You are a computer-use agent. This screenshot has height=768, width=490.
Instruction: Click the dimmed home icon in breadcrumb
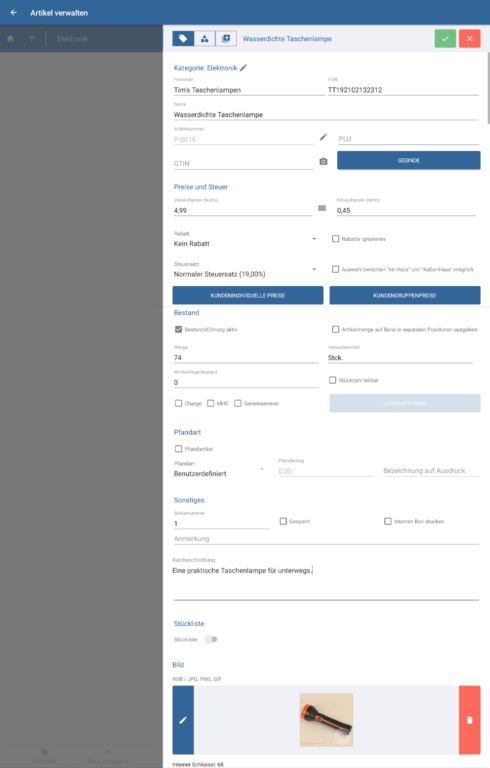[11, 39]
